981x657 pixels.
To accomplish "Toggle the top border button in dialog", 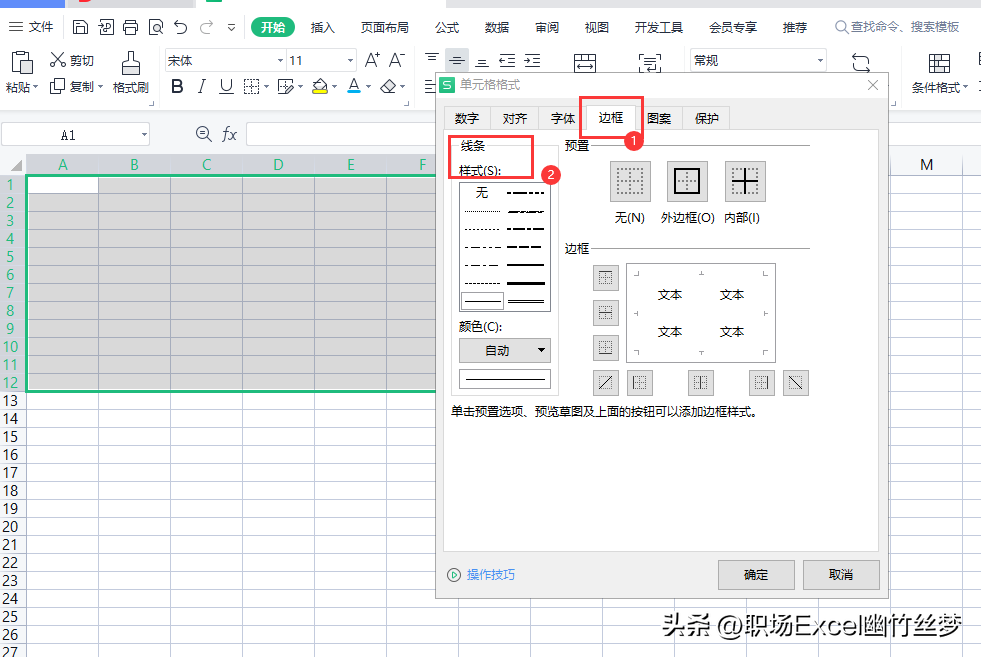I will [606, 277].
